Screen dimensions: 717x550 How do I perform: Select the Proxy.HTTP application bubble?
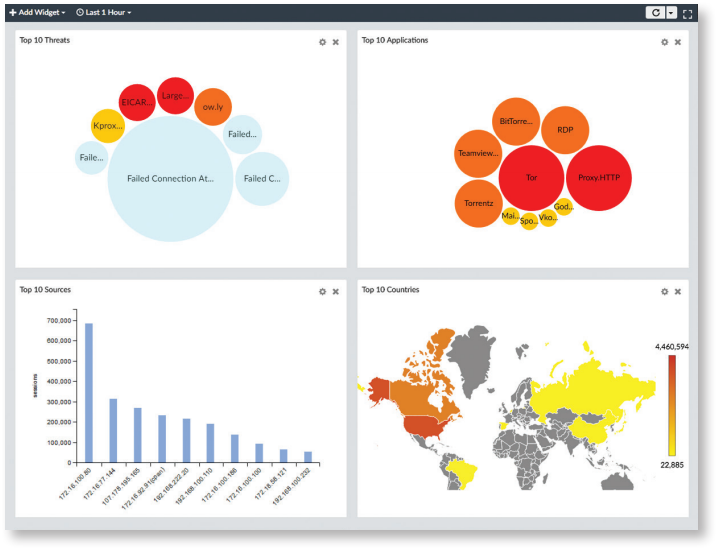(x=598, y=177)
